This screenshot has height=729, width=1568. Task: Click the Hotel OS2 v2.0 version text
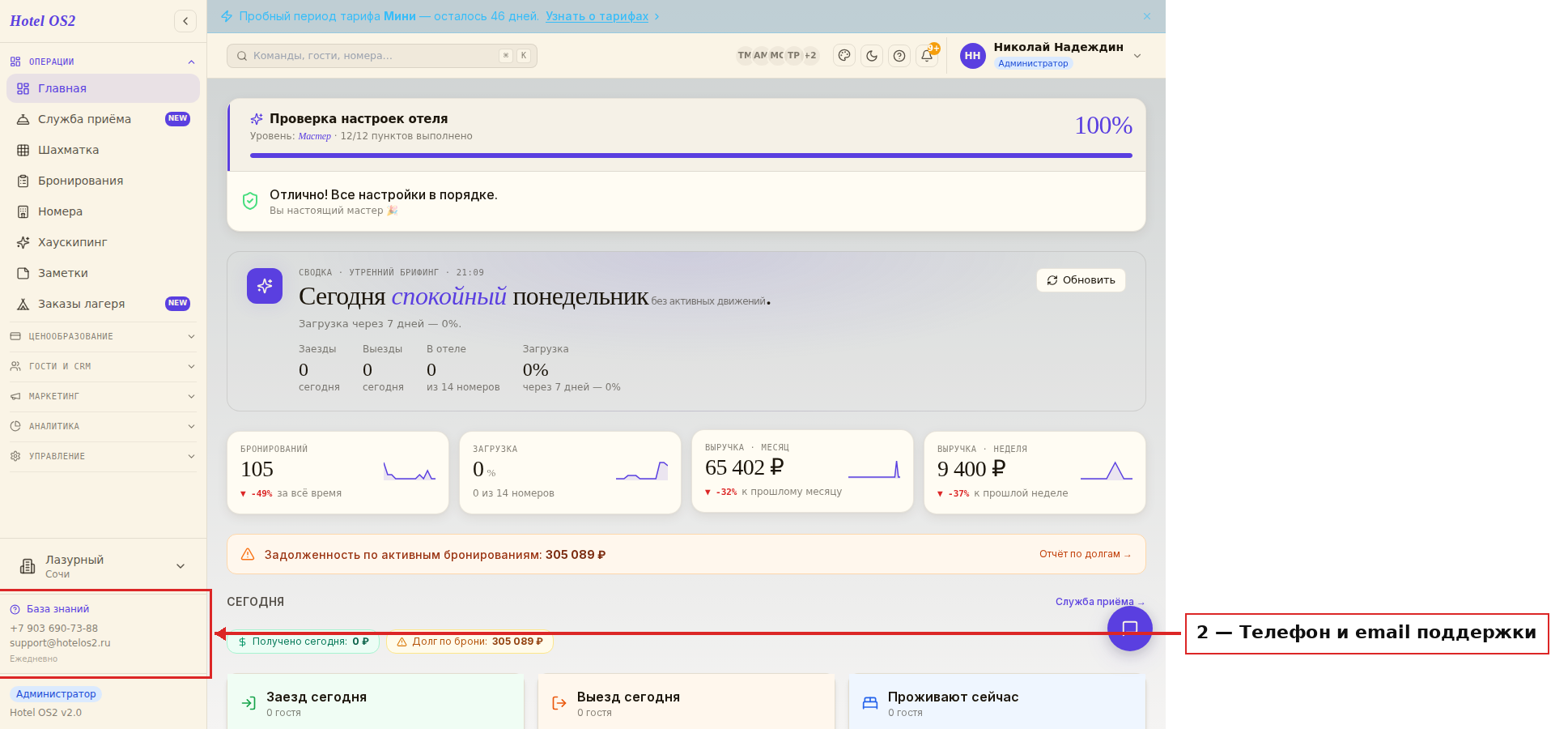tap(45, 713)
